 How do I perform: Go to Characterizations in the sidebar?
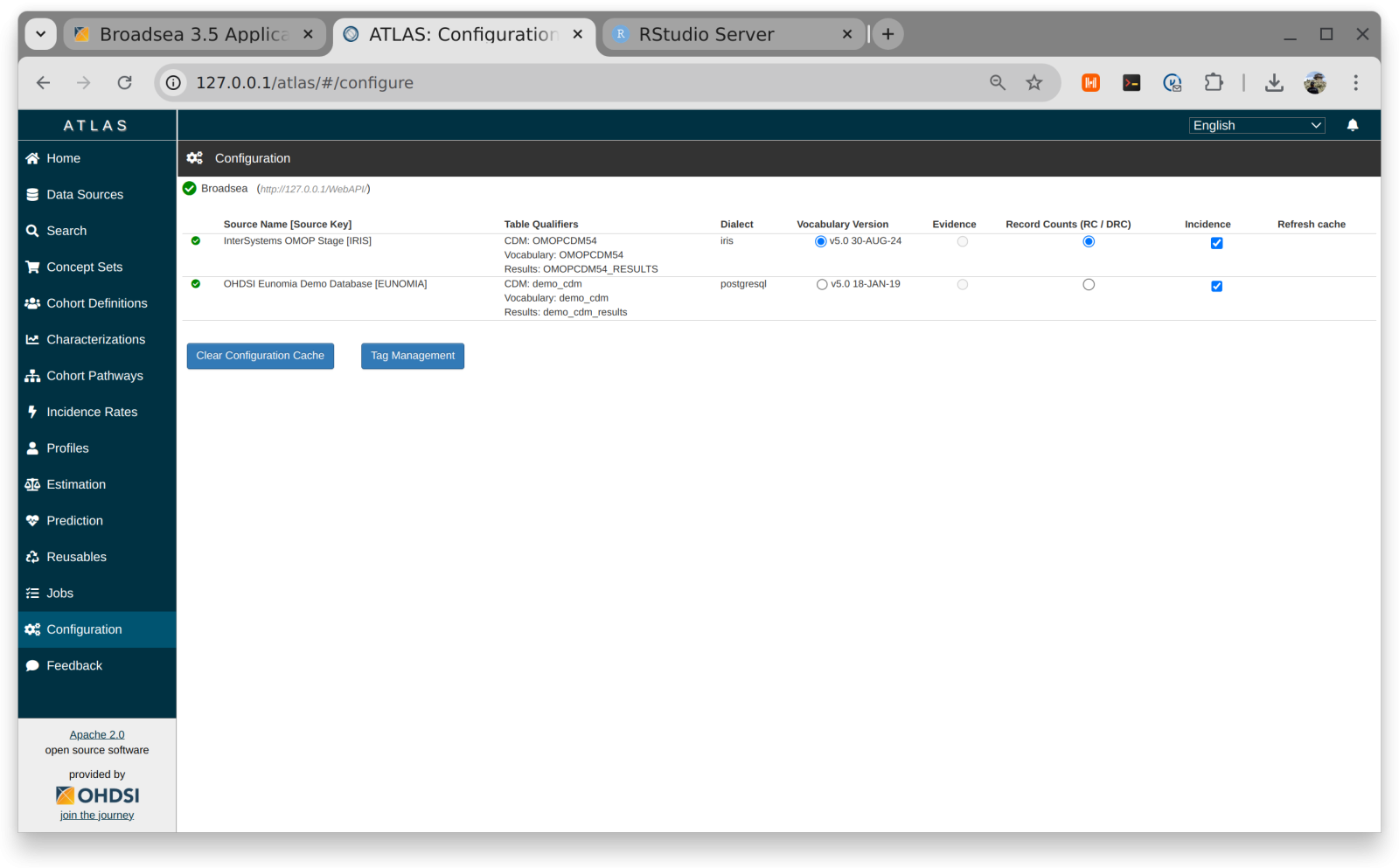(x=95, y=339)
